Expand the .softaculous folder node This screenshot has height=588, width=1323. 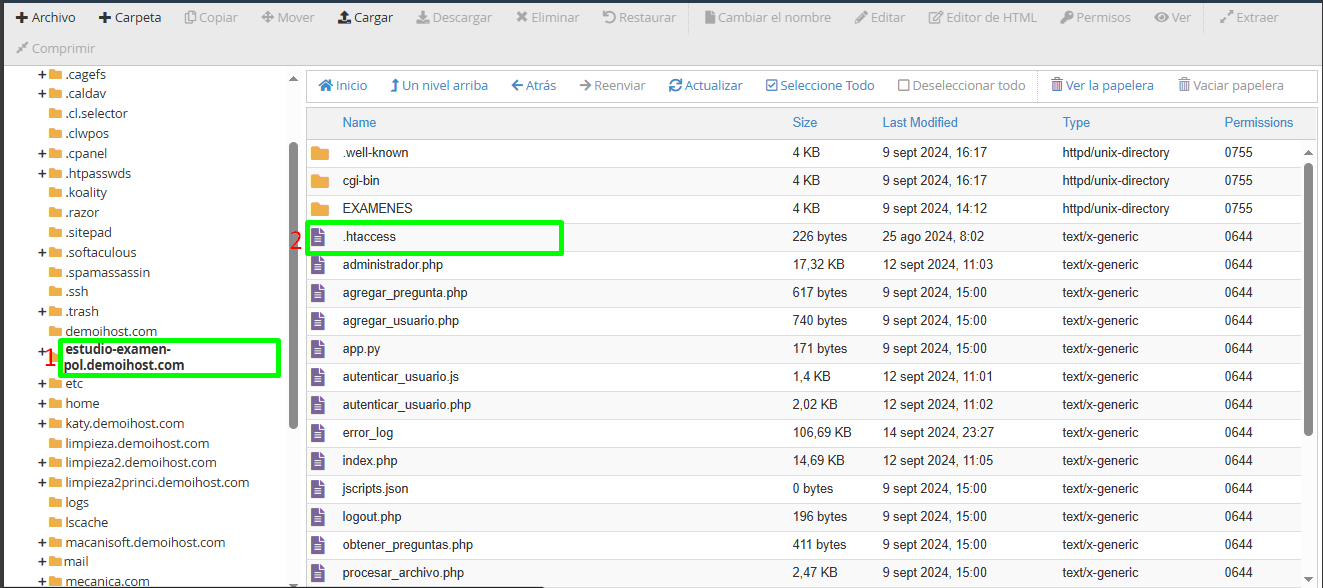point(41,251)
